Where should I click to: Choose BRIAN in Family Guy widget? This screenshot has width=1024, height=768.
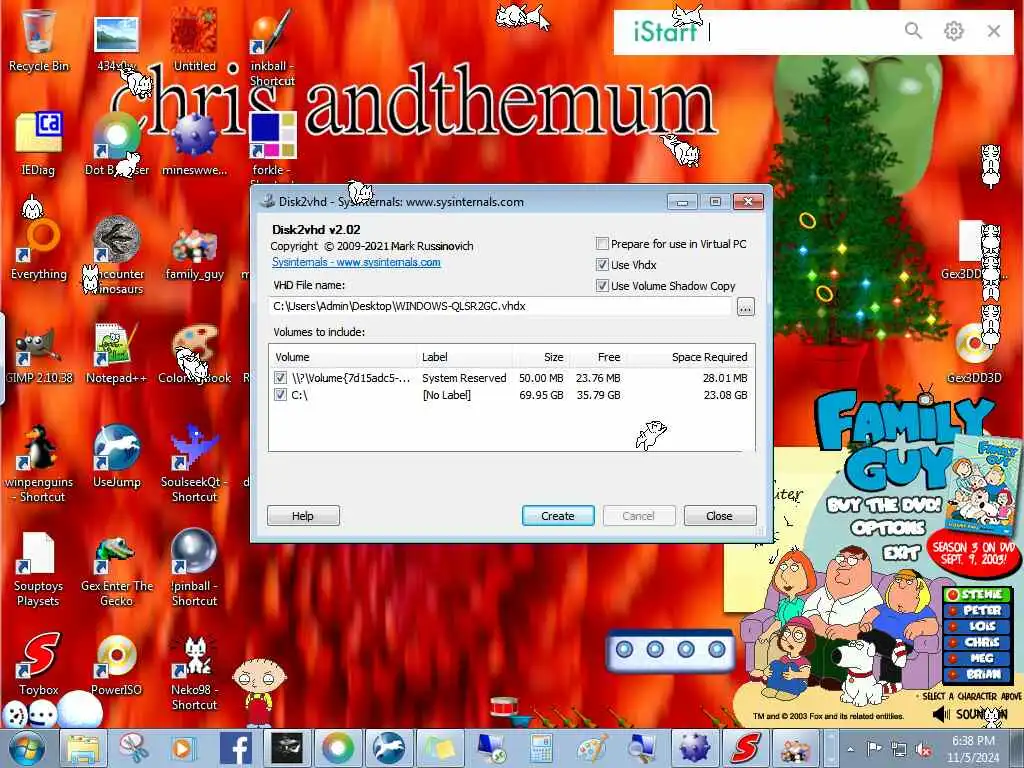click(x=977, y=674)
